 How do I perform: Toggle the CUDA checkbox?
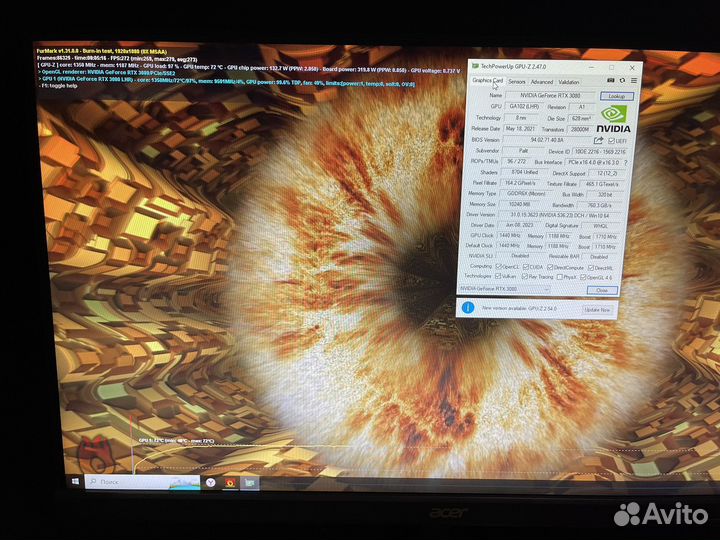526,267
